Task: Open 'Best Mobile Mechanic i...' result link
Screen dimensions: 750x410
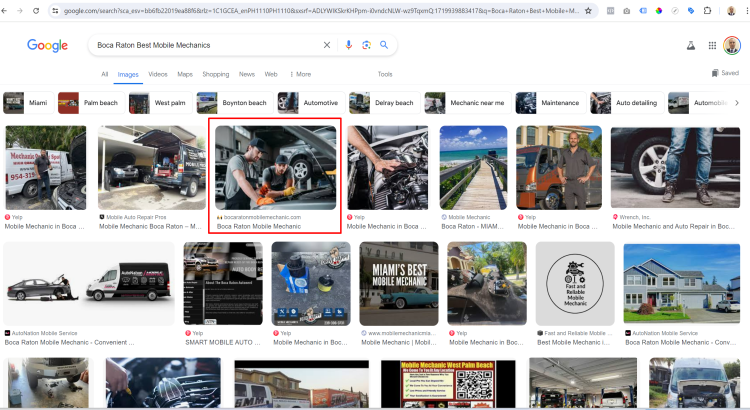Action: pyautogui.click(x=574, y=343)
